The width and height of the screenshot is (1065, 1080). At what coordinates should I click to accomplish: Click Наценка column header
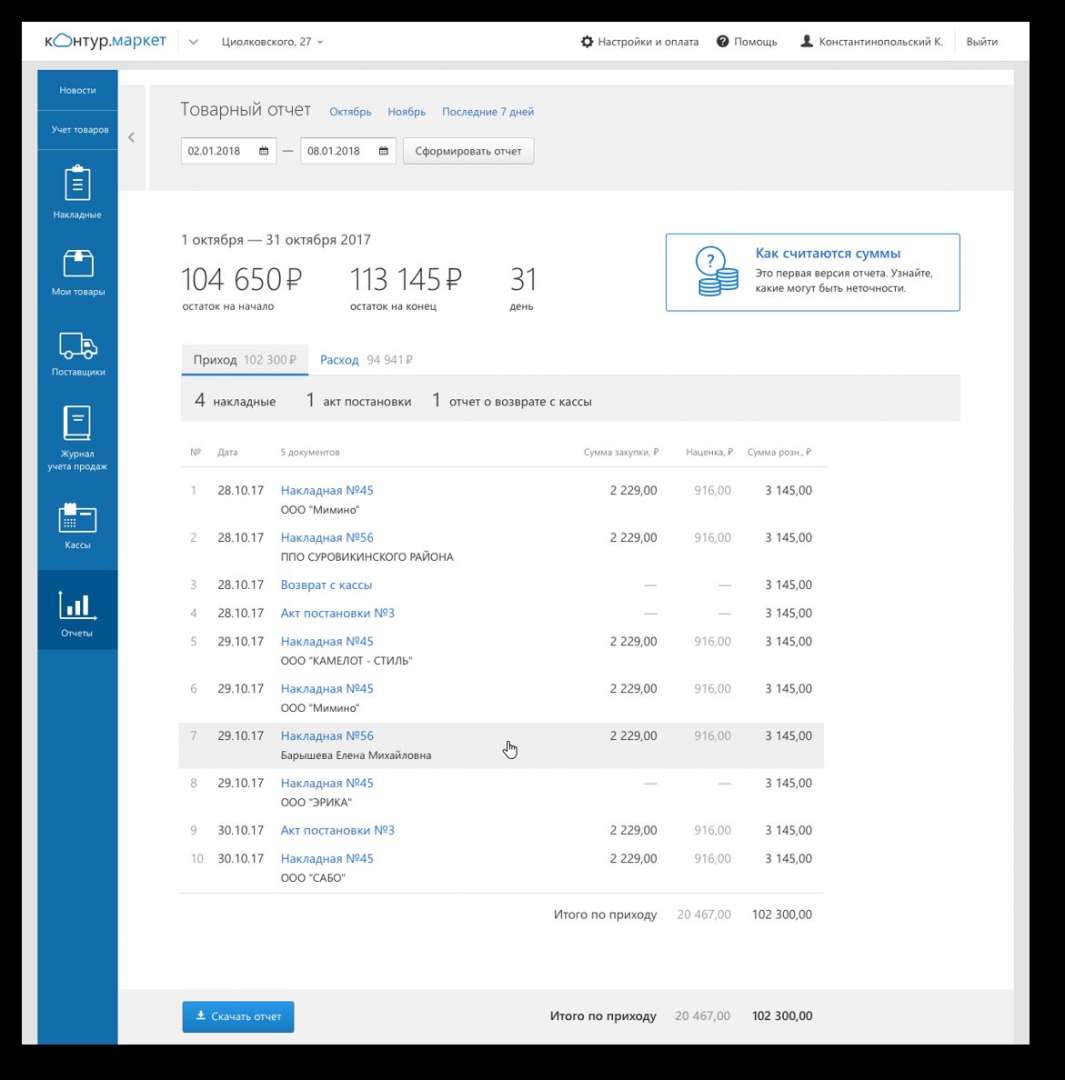(x=709, y=453)
